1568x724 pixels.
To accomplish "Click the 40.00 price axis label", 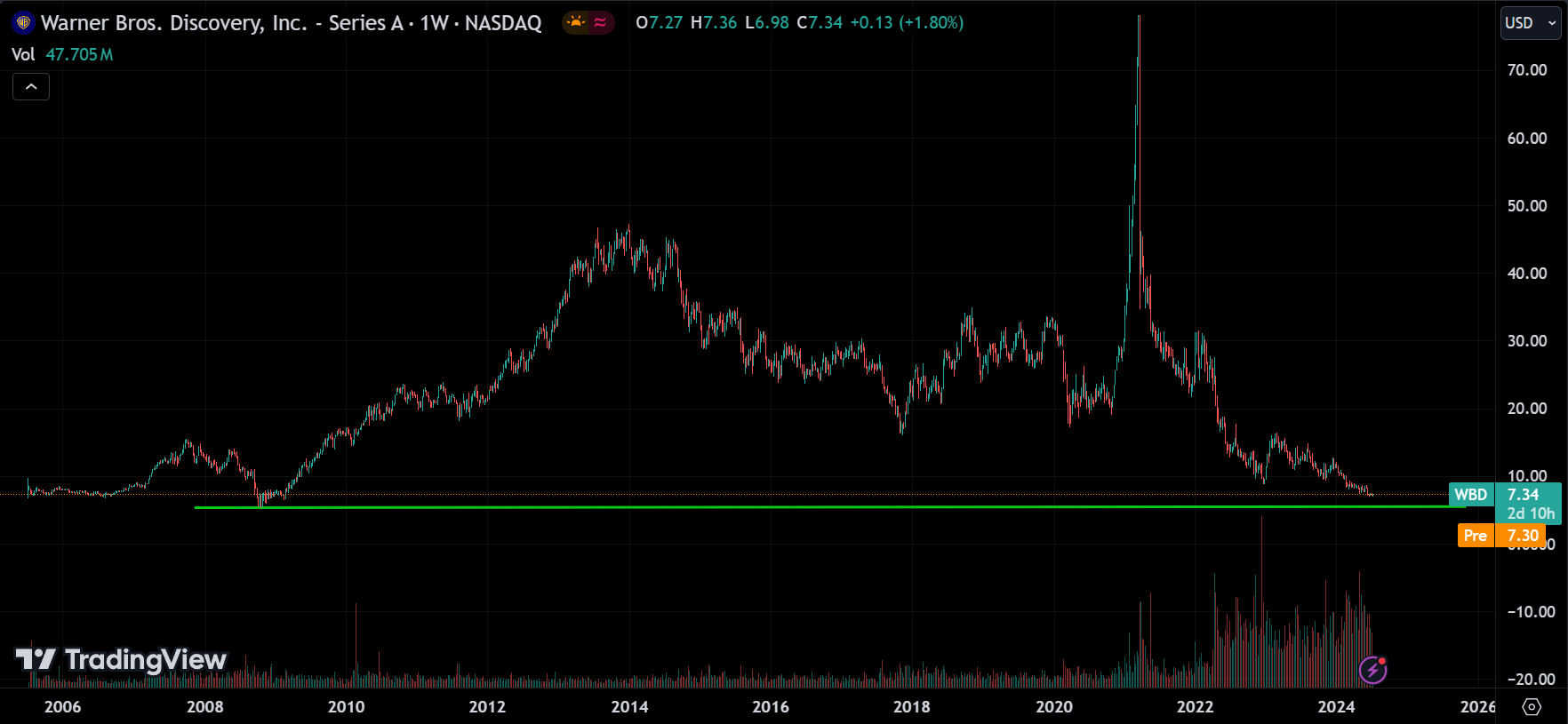I will (1527, 274).
